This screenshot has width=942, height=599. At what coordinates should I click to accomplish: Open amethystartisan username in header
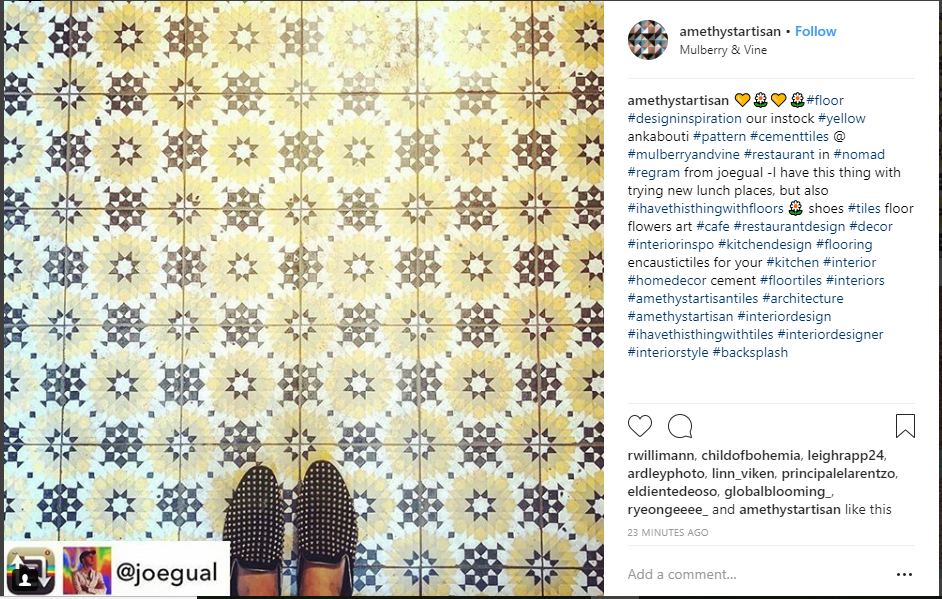[730, 31]
